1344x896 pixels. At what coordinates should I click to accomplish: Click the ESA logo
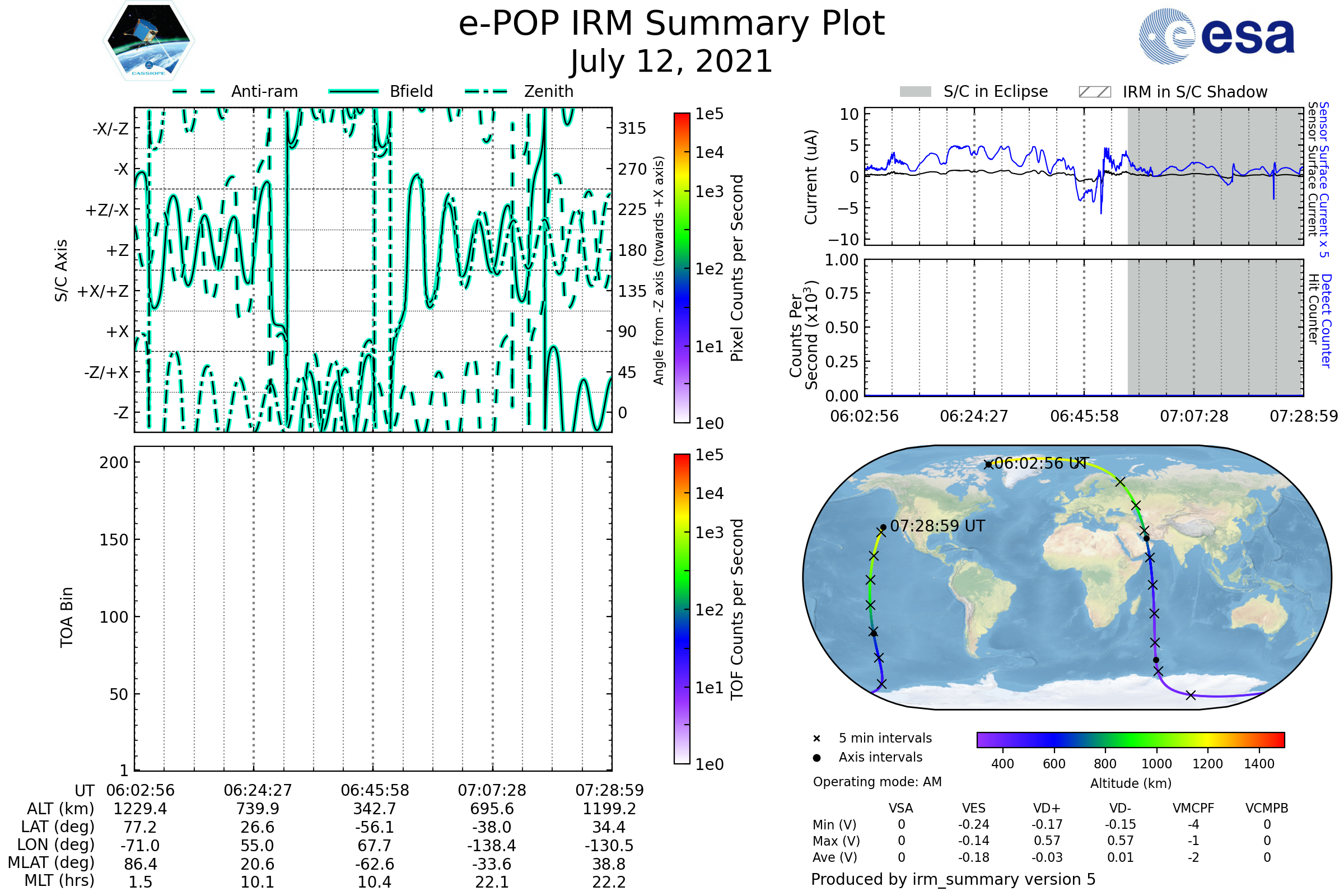point(1216,36)
